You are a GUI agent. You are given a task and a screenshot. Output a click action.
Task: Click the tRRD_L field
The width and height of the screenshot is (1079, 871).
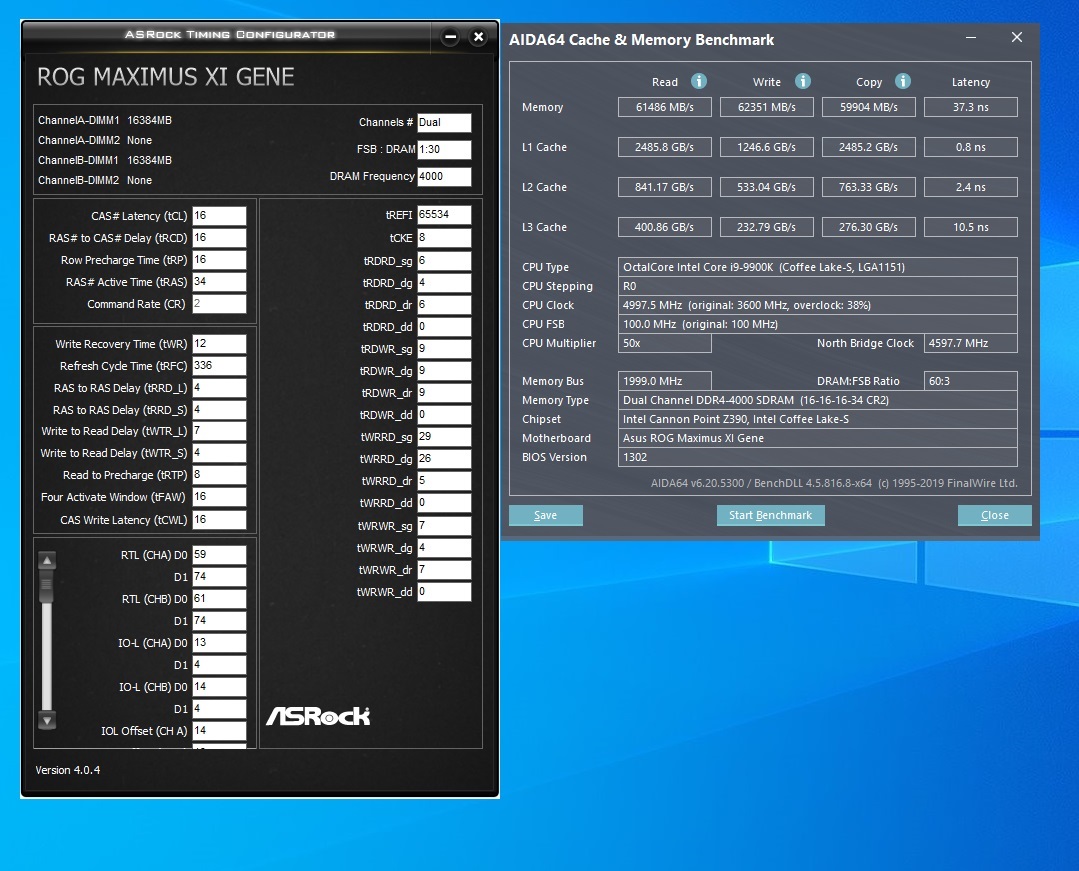219,388
